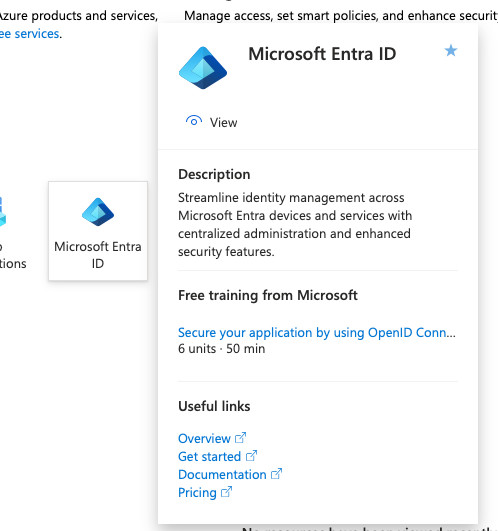Click the 'Microsoft Entra ID' popup title

322,54
